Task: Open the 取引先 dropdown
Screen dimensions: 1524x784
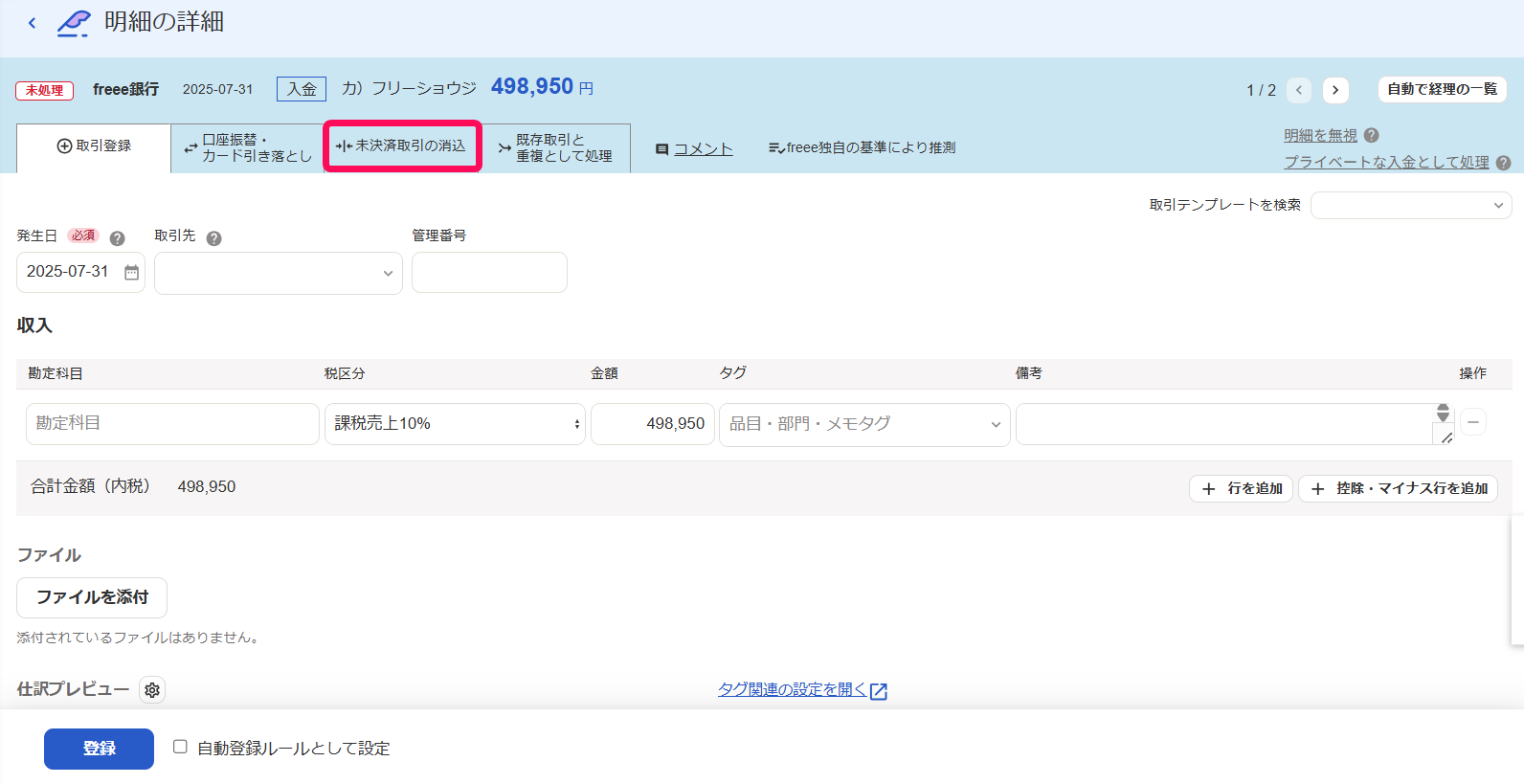Action: 279,273
